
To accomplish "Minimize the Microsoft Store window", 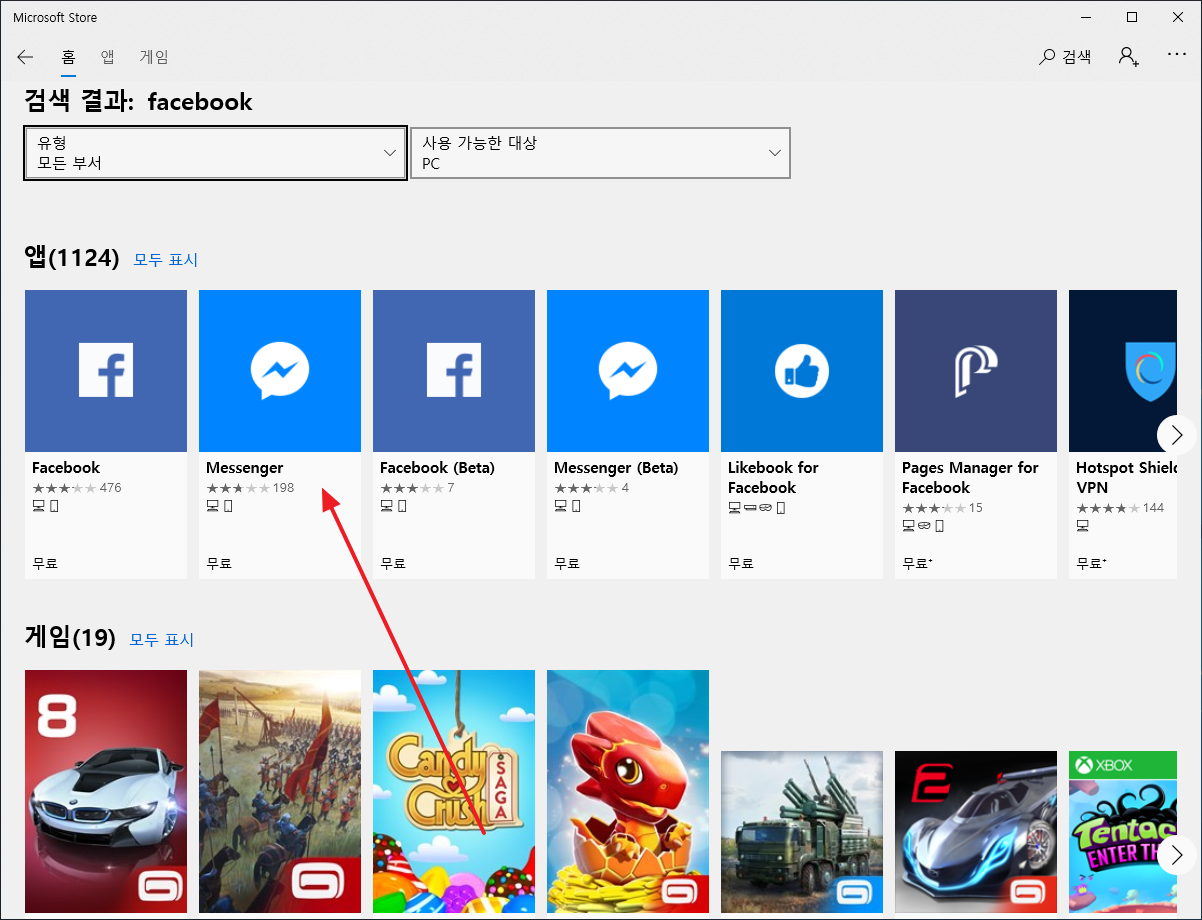I will pos(1086,17).
